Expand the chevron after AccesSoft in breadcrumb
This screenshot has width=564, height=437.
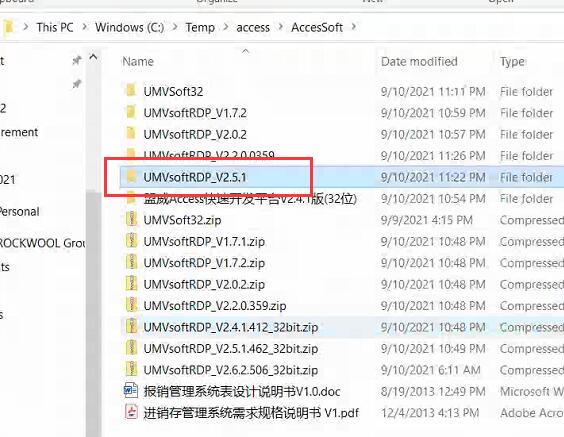pyautogui.click(x=354, y=27)
